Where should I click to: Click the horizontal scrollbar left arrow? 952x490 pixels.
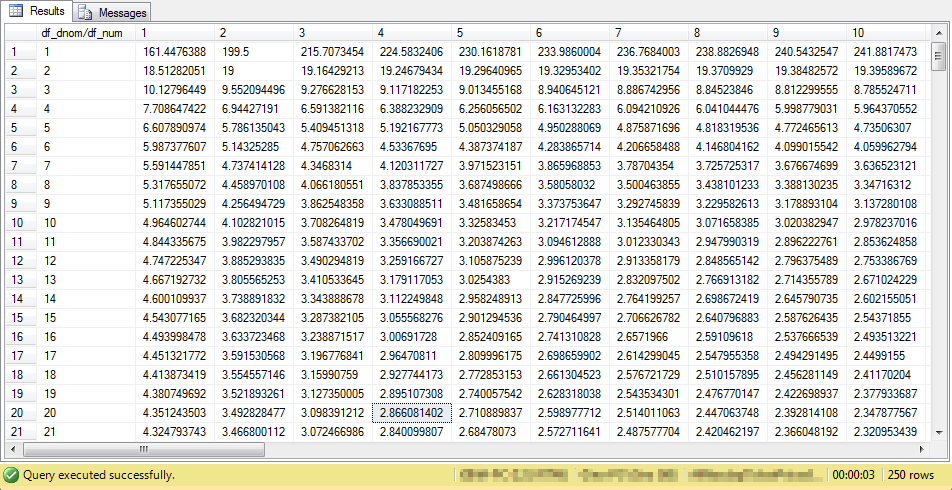point(13,450)
